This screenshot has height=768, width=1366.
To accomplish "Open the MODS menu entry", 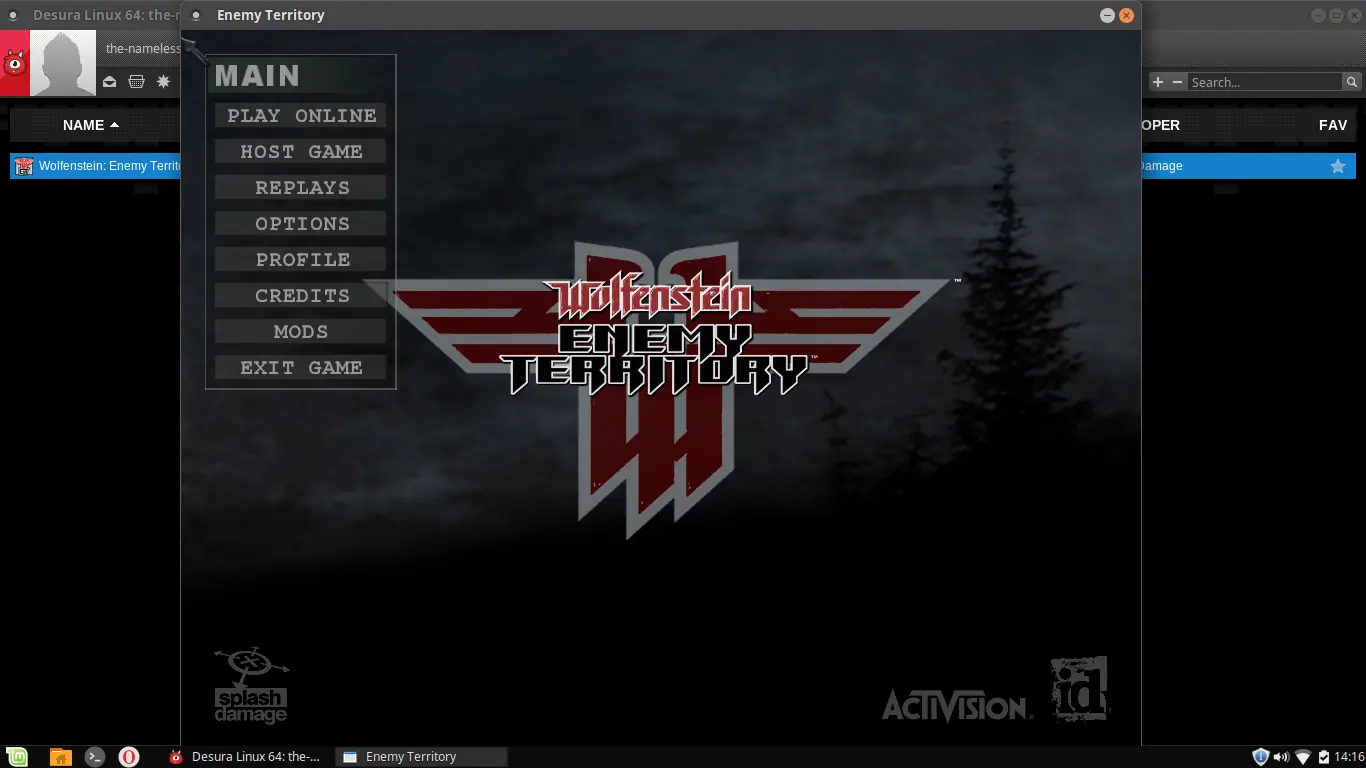I will tap(301, 332).
